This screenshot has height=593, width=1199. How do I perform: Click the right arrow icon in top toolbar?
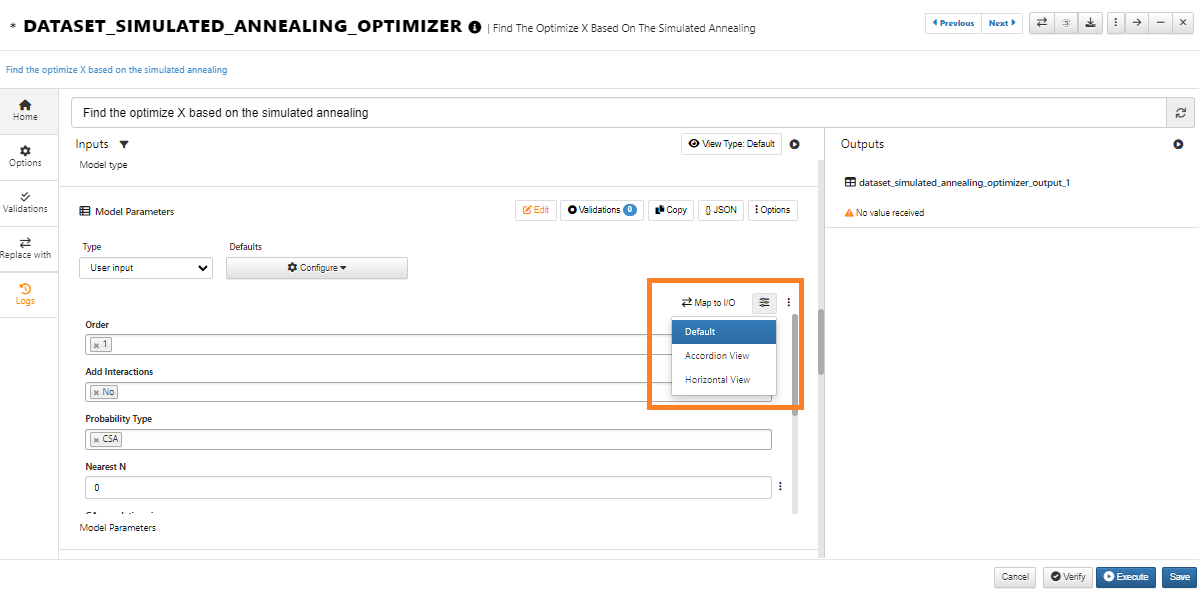point(1136,23)
